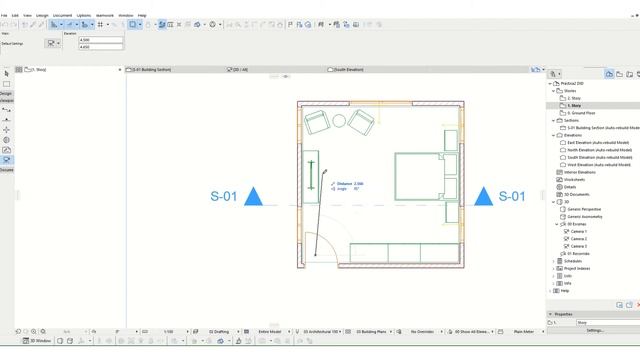The height and width of the screenshot is (360, 640).
Task: Select the crosshair tool in the toolbox
Action: coord(7,130)
